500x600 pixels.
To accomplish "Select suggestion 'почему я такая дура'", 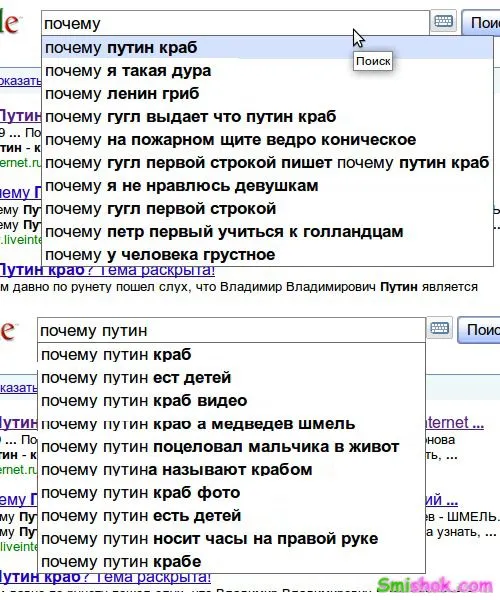I will click(x=267, y=71).
